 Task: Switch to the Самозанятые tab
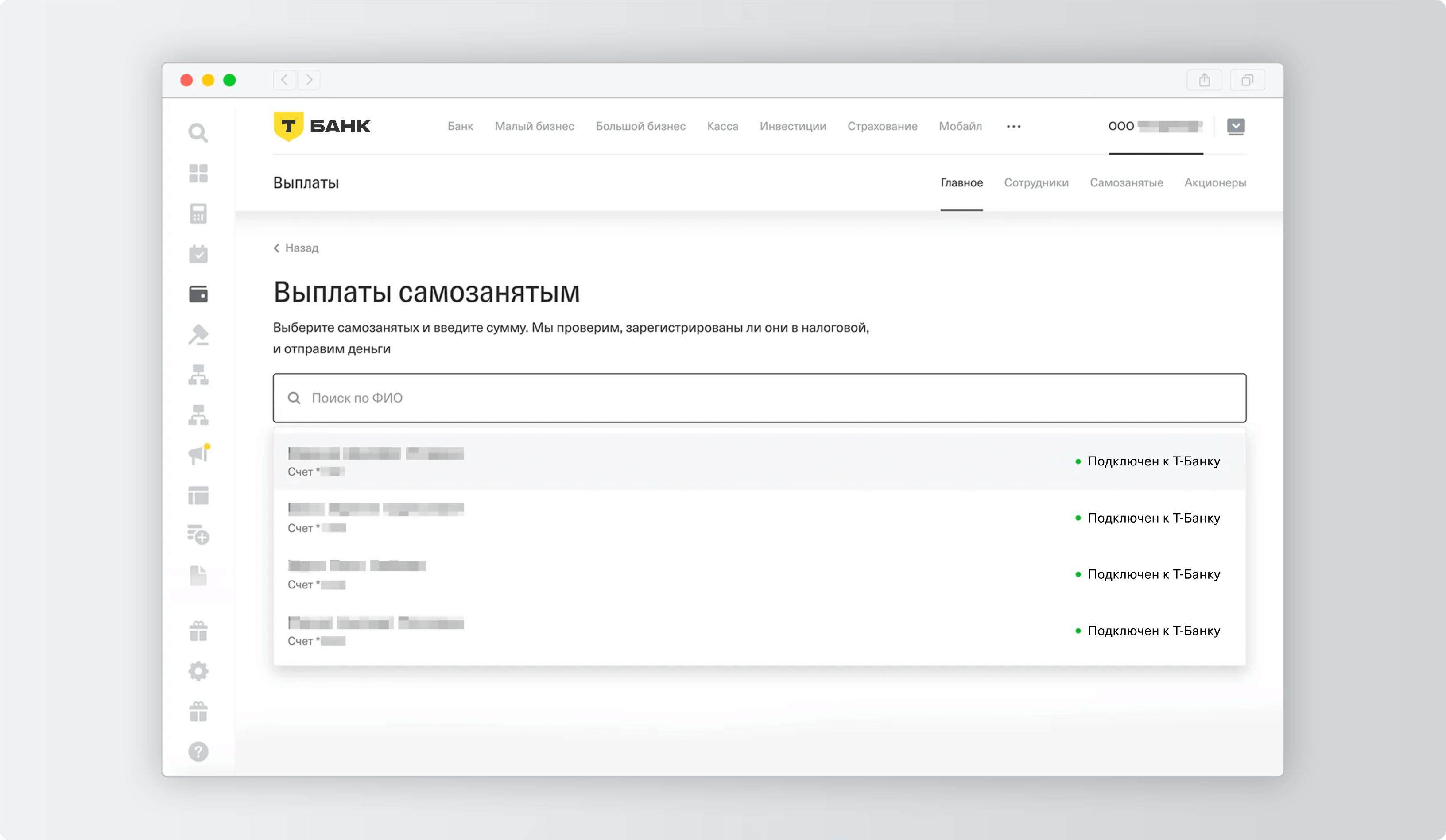tap(1126, 182)
